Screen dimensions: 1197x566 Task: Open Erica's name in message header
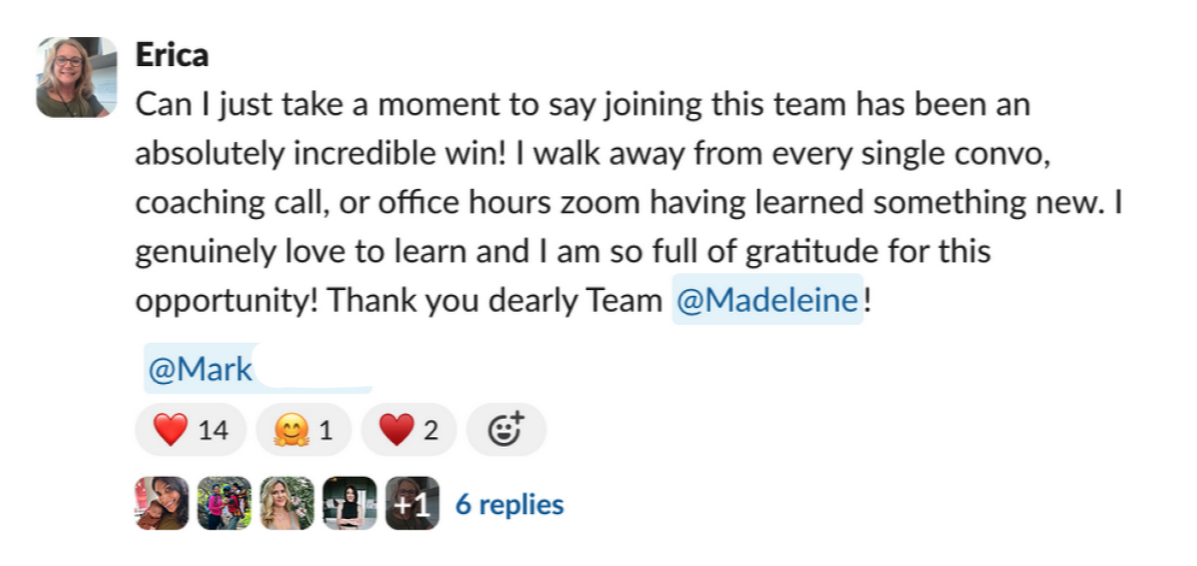(172, 55)
